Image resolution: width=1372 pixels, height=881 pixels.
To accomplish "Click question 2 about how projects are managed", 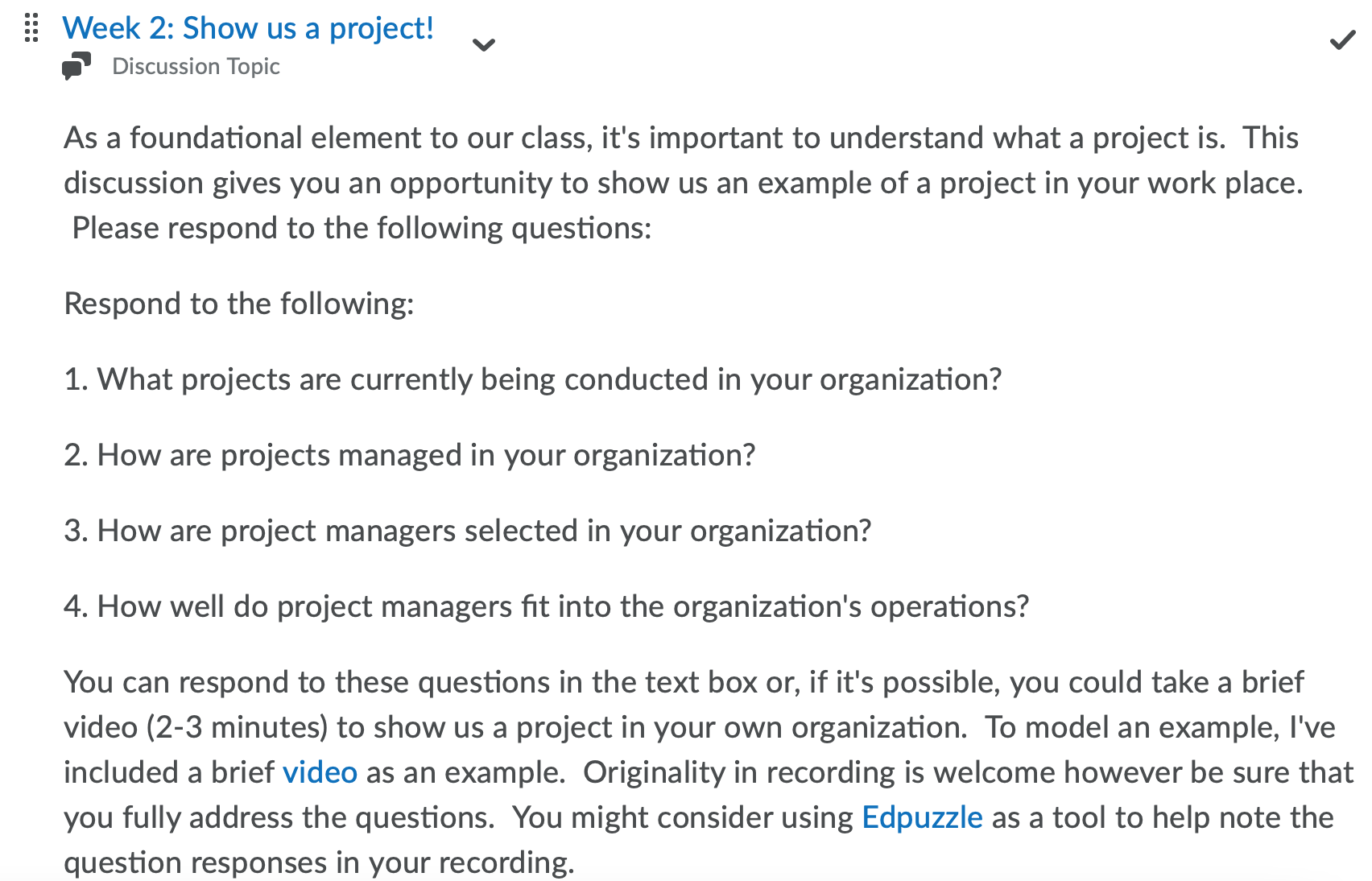I will point(410,455).
